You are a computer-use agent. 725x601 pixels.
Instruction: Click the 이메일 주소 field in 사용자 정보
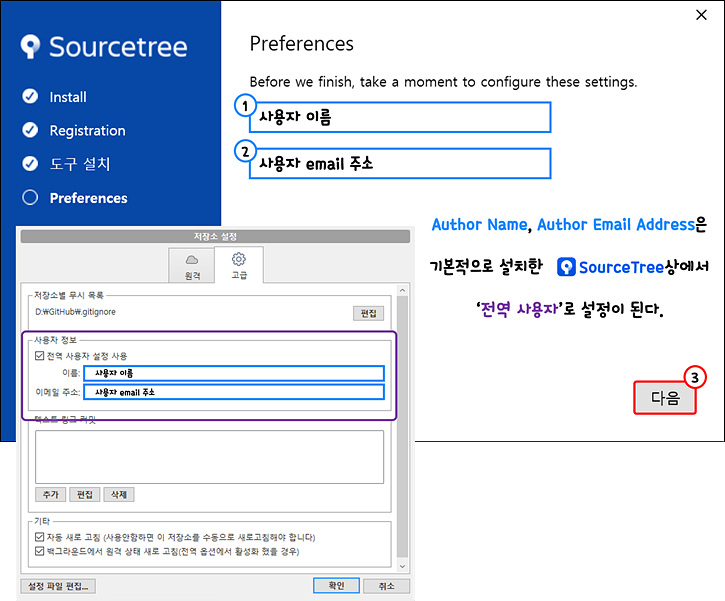tap(234, 392)
